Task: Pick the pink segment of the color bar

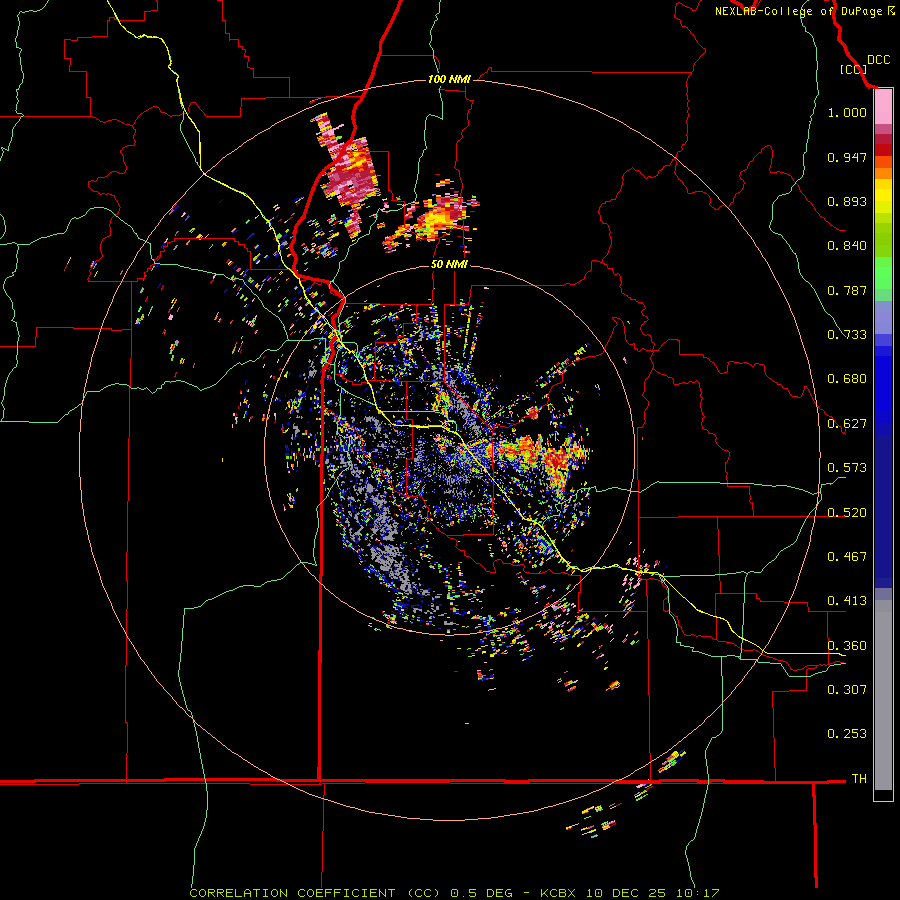Action: tap(883, 107)
